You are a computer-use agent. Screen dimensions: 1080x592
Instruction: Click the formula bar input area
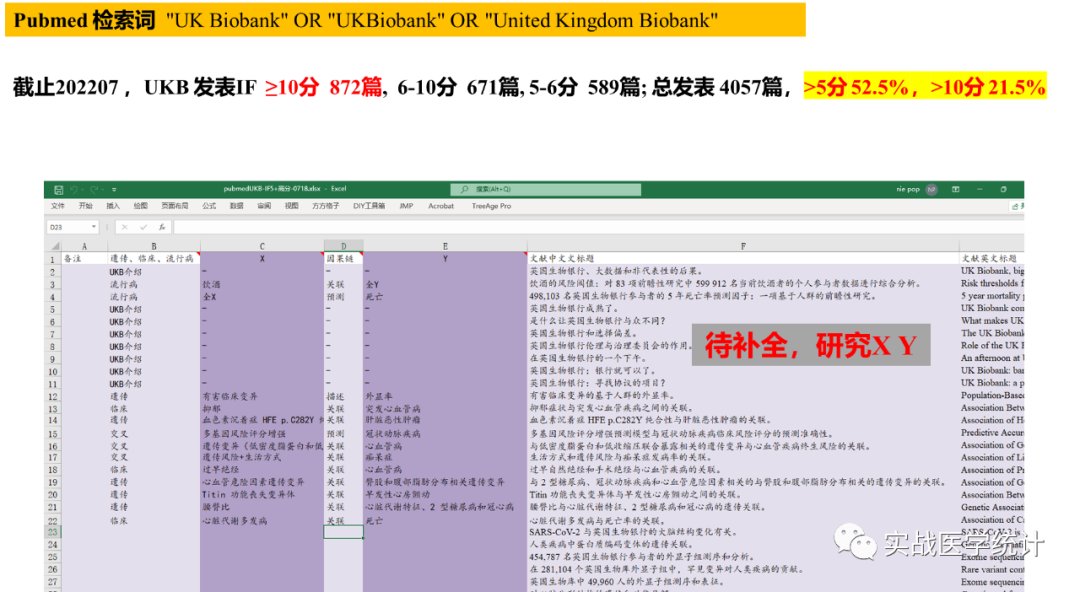[x=598, y=227]
